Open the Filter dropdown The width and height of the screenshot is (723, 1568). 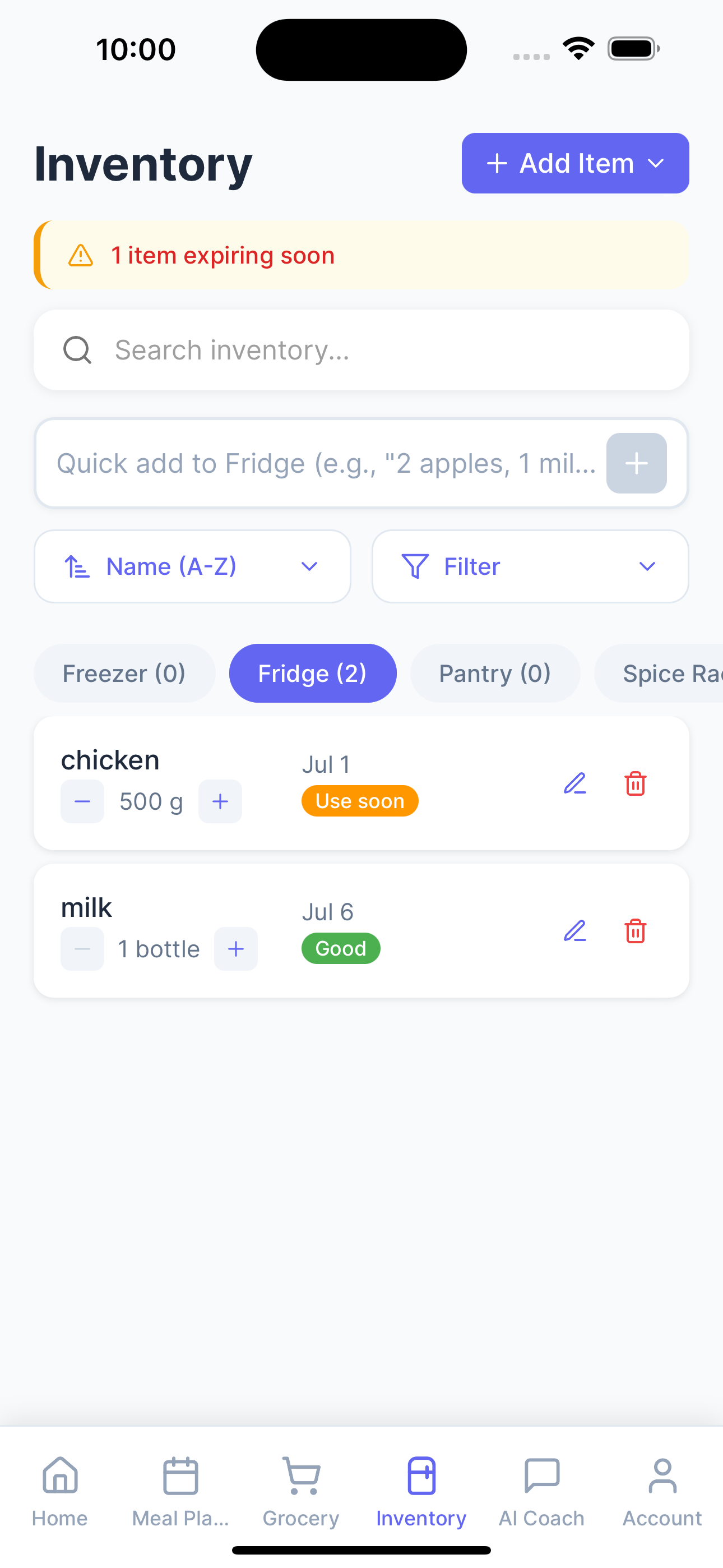[x=530, y=566]
